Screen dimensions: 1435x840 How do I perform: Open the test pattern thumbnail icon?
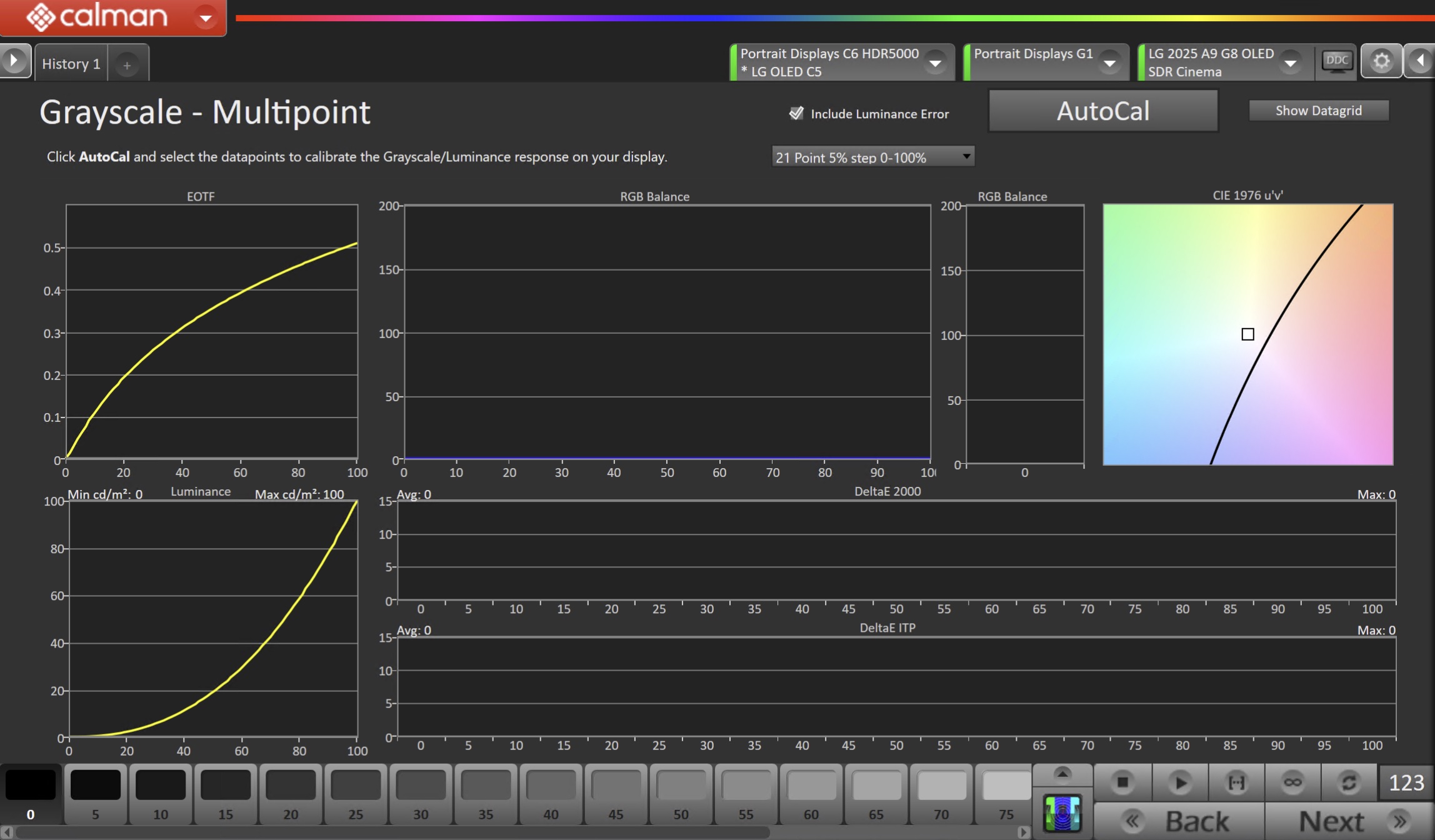coord(1062,814)
